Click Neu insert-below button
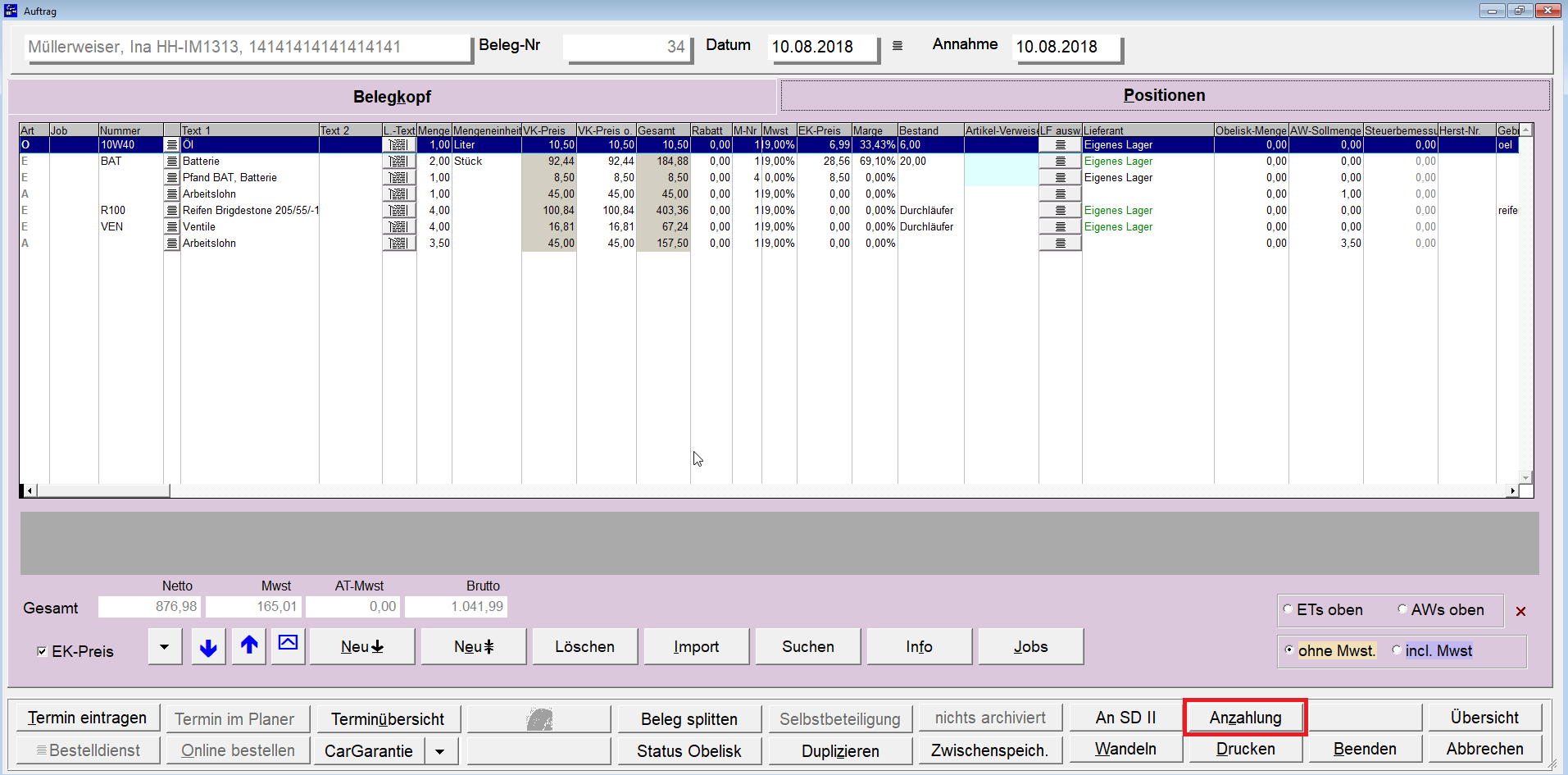 click(x=361, y=647)
